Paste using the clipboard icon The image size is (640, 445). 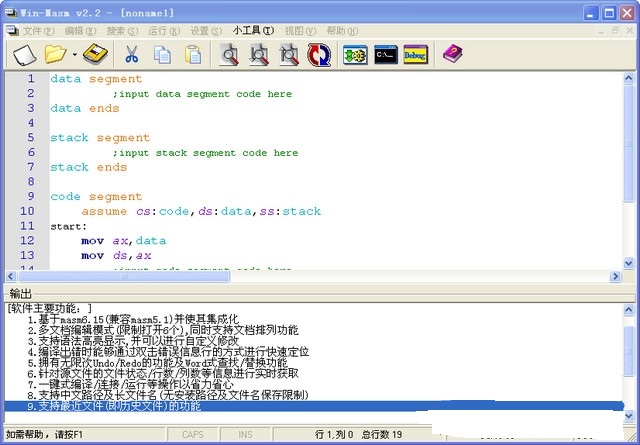(x=193, y=55)
